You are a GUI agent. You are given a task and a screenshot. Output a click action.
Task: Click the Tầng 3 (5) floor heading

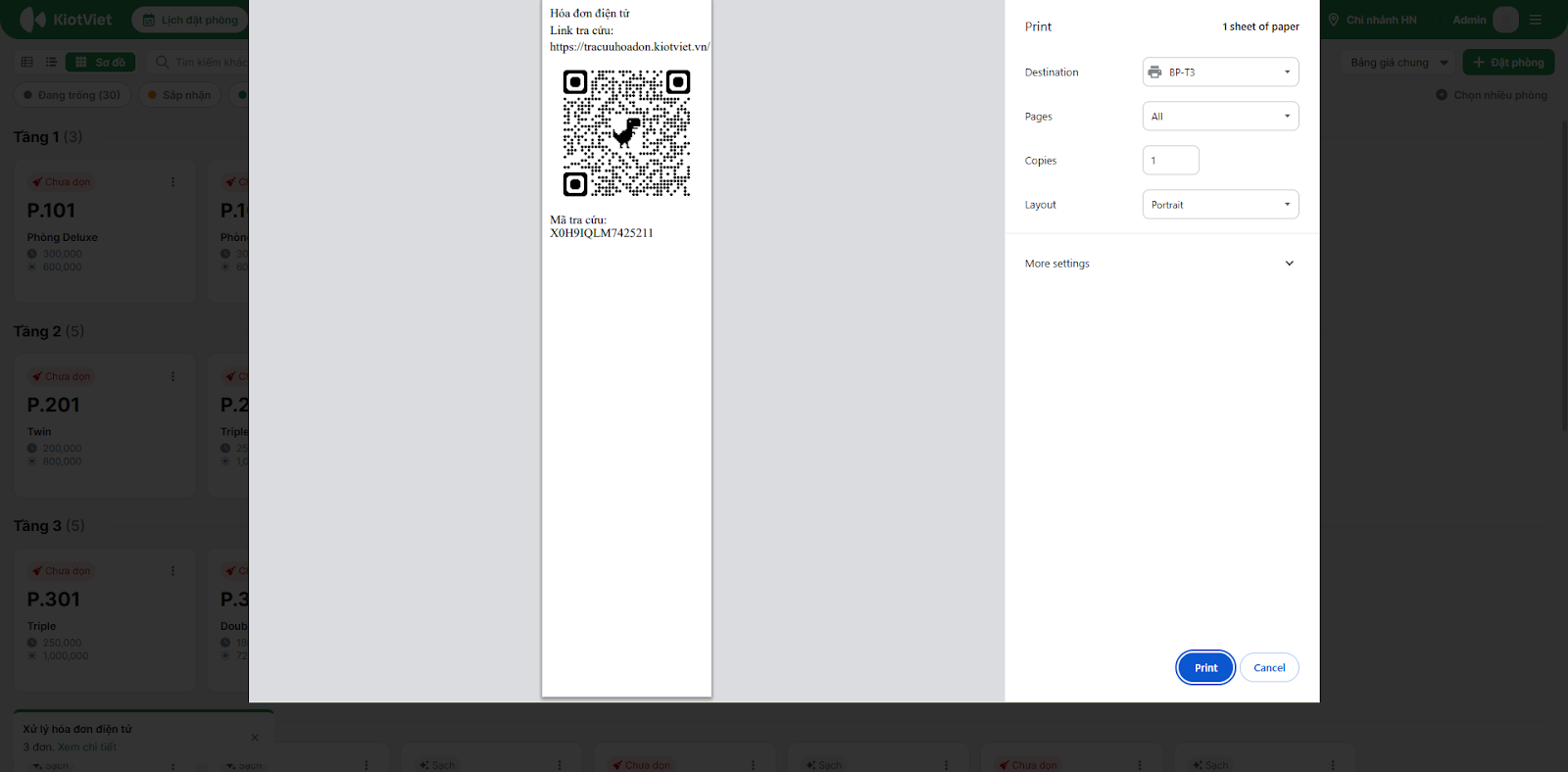tap(49, 526)
